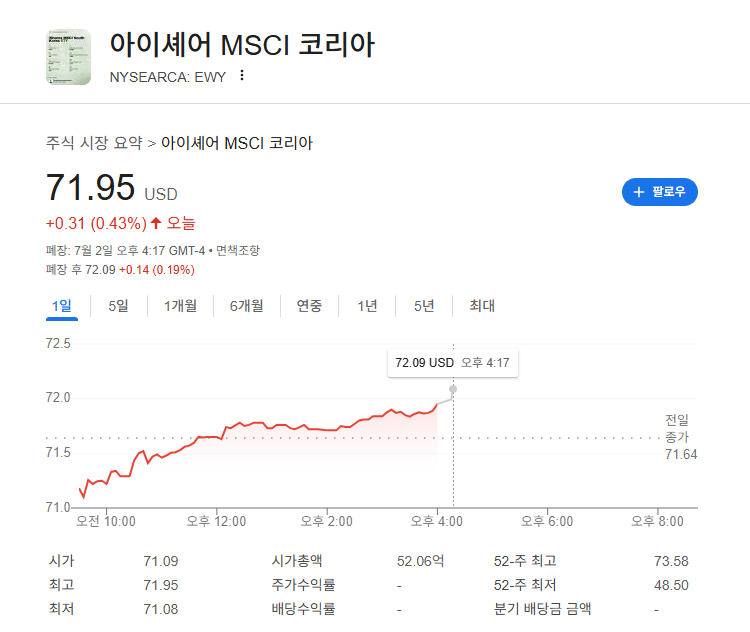The image size is (750, 632).
Task: Select the 1일 chart range tab
Action: click(62, 306)
